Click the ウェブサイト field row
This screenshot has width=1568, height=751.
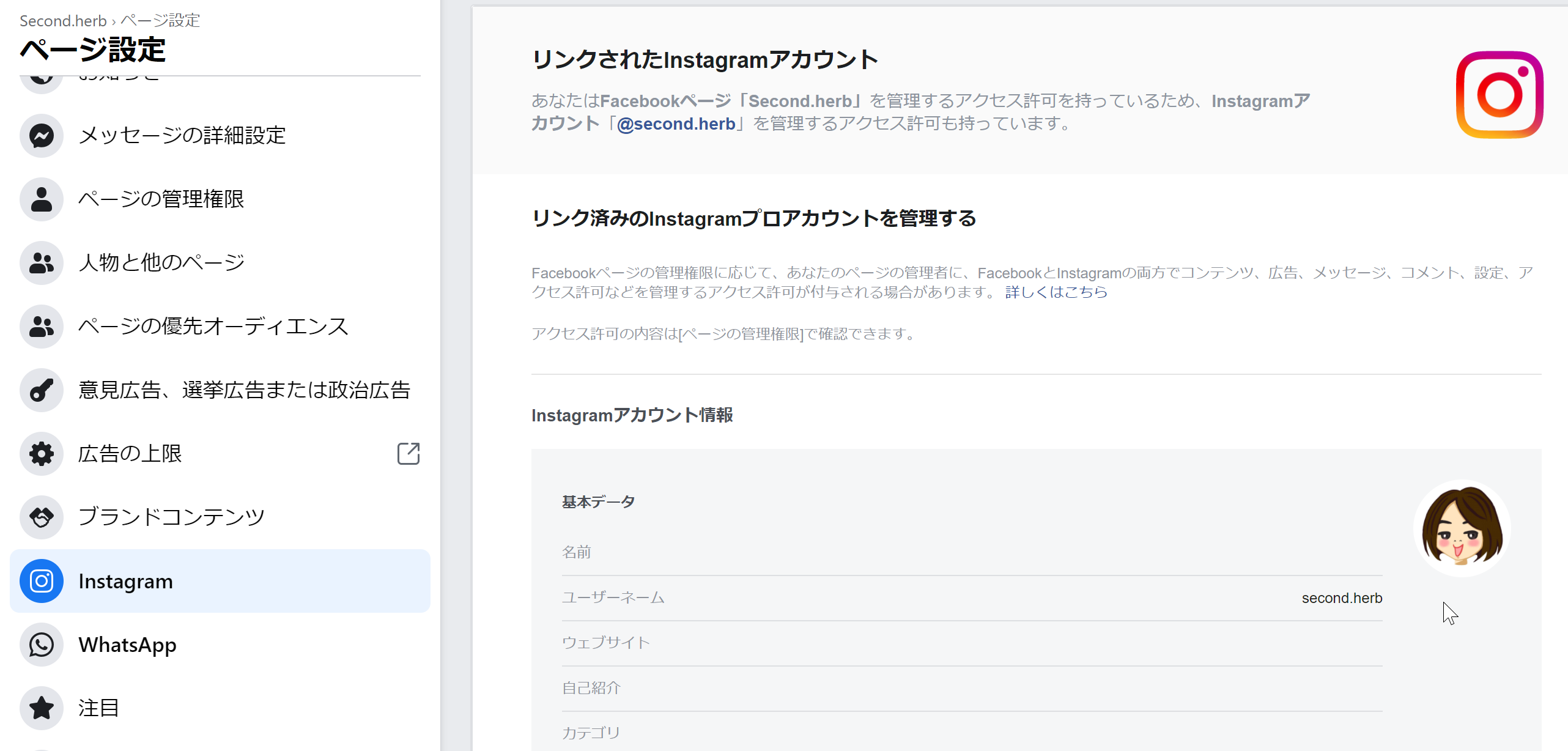pos(972,643)
